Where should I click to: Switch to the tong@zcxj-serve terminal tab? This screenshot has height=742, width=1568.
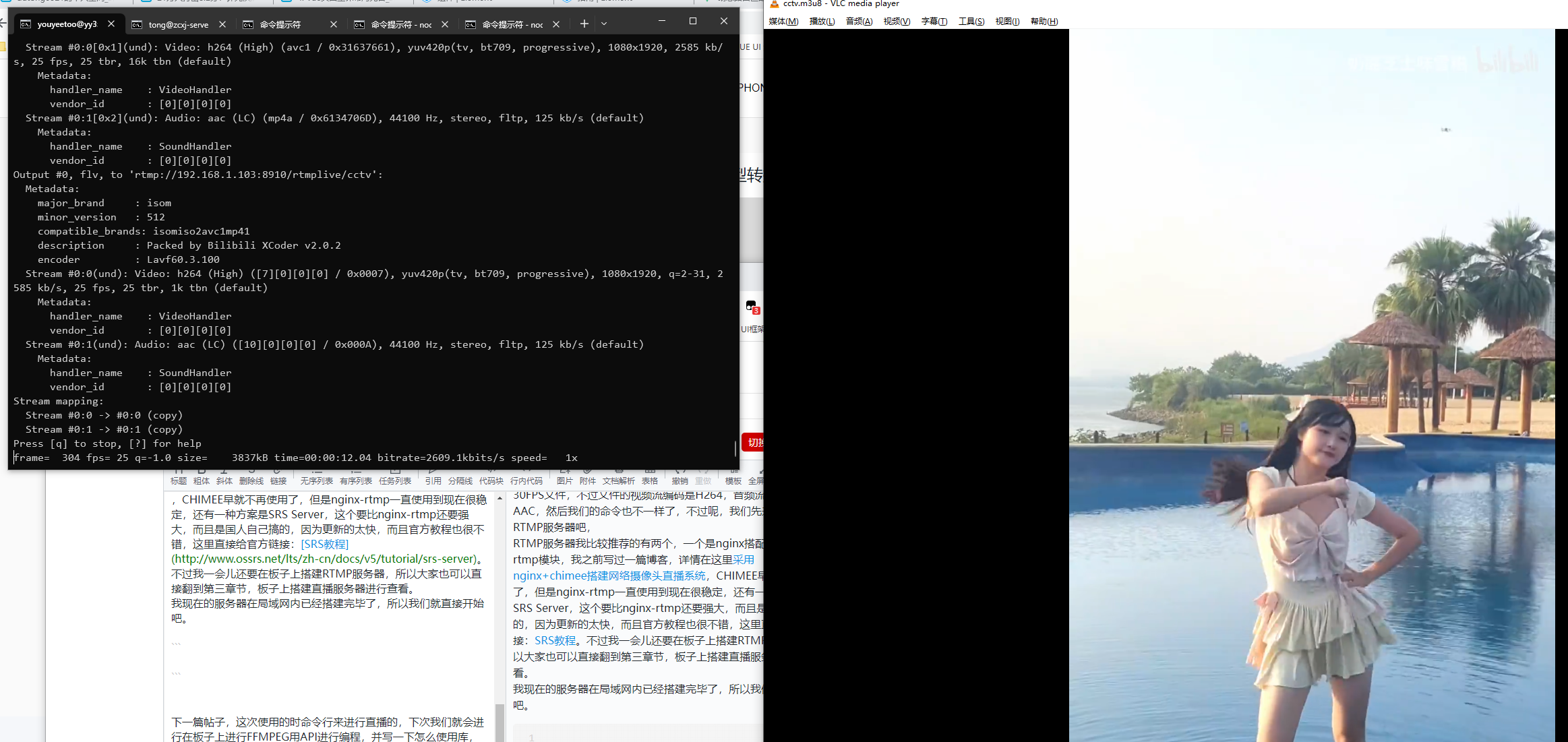(177, 24)
